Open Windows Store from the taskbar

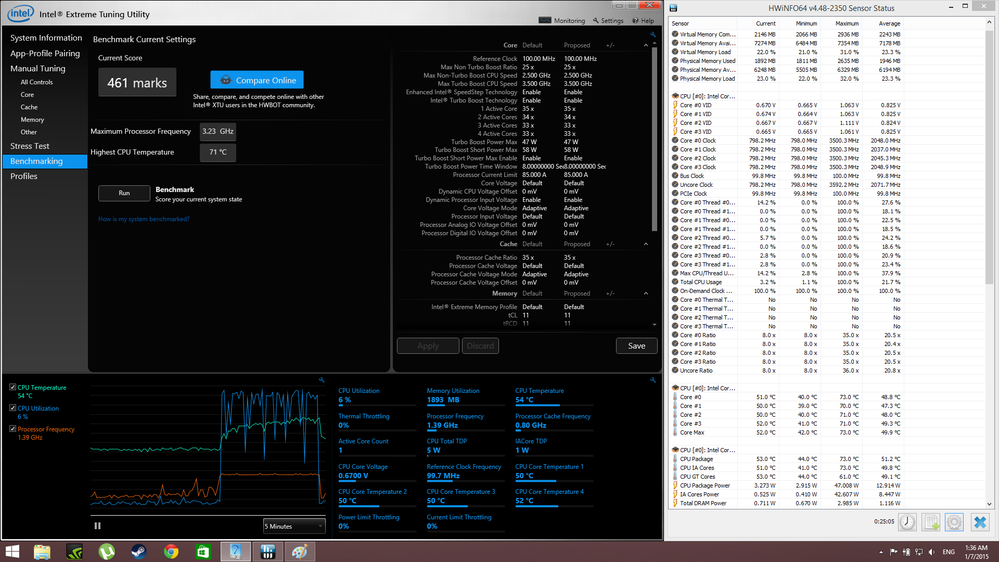tap(203, 551)
